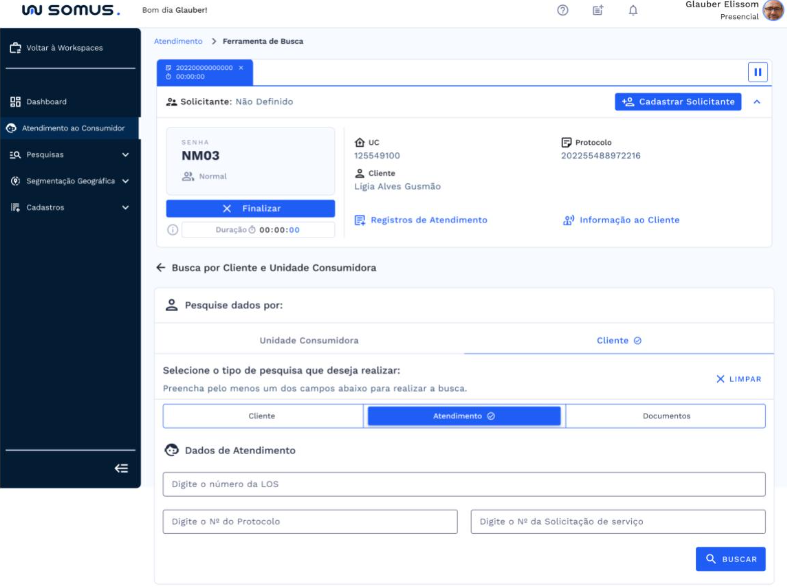Viewport: 787px width, 587px height.
Task: Click the help question mark icon
Action: point(563,10)
